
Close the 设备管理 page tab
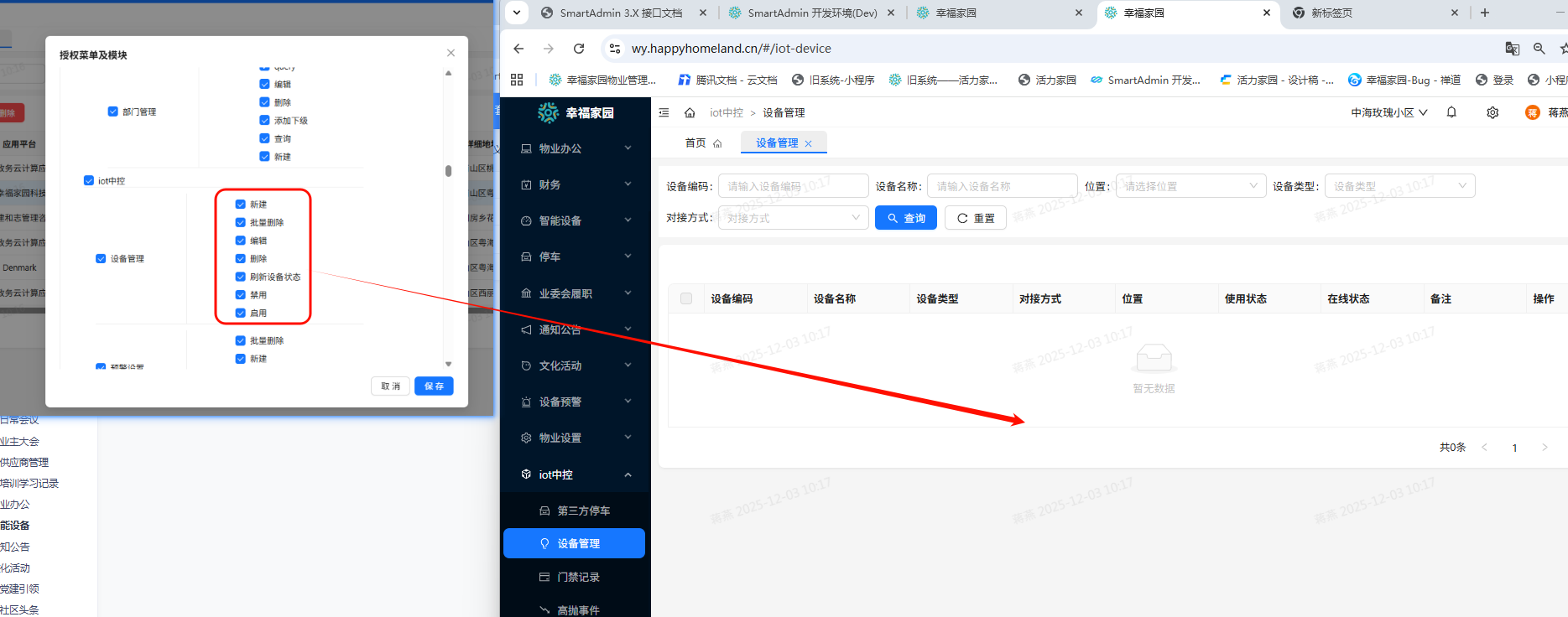(x=809, y=143)
